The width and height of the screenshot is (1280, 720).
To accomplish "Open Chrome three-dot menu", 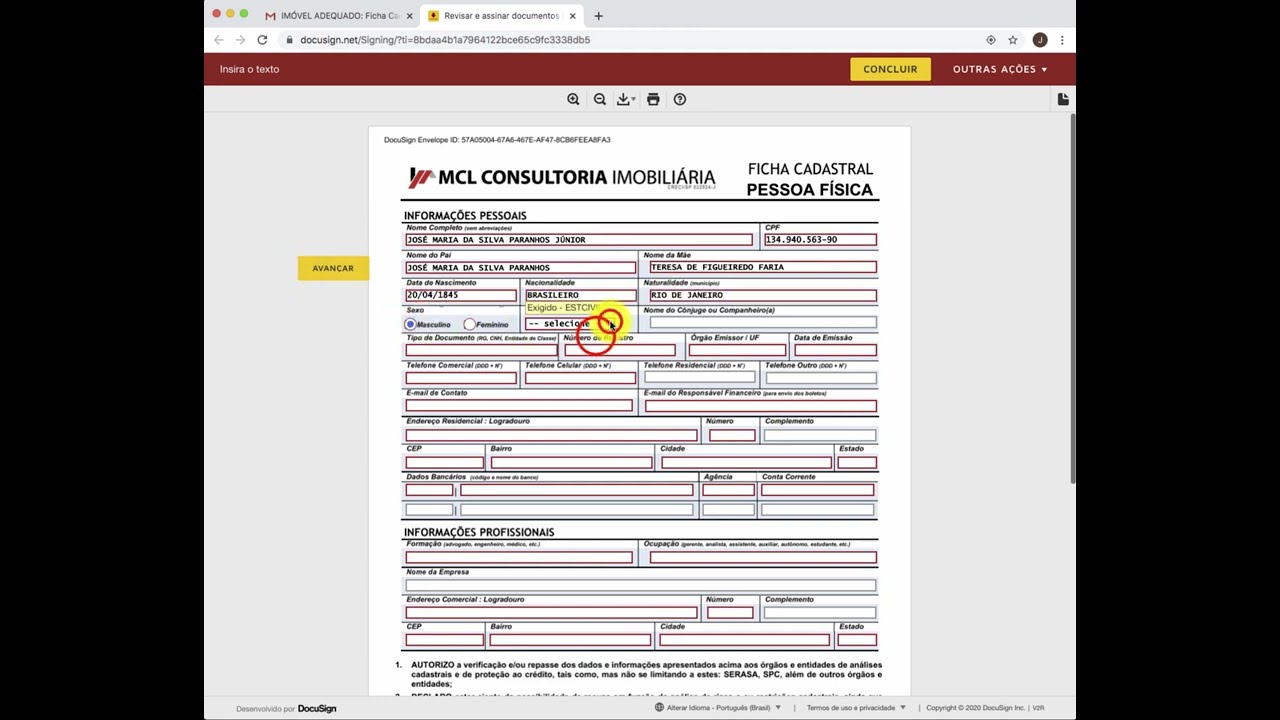I will click(1062, 40).
